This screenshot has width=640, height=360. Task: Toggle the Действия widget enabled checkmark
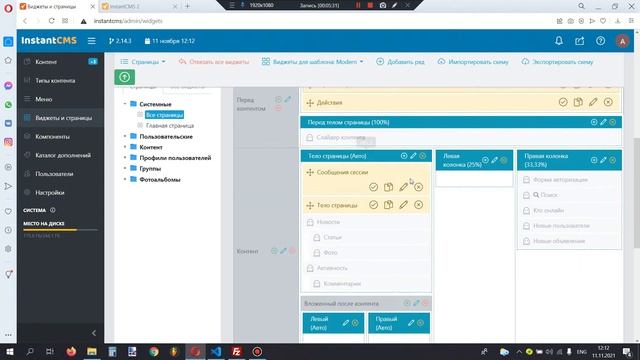563,102
